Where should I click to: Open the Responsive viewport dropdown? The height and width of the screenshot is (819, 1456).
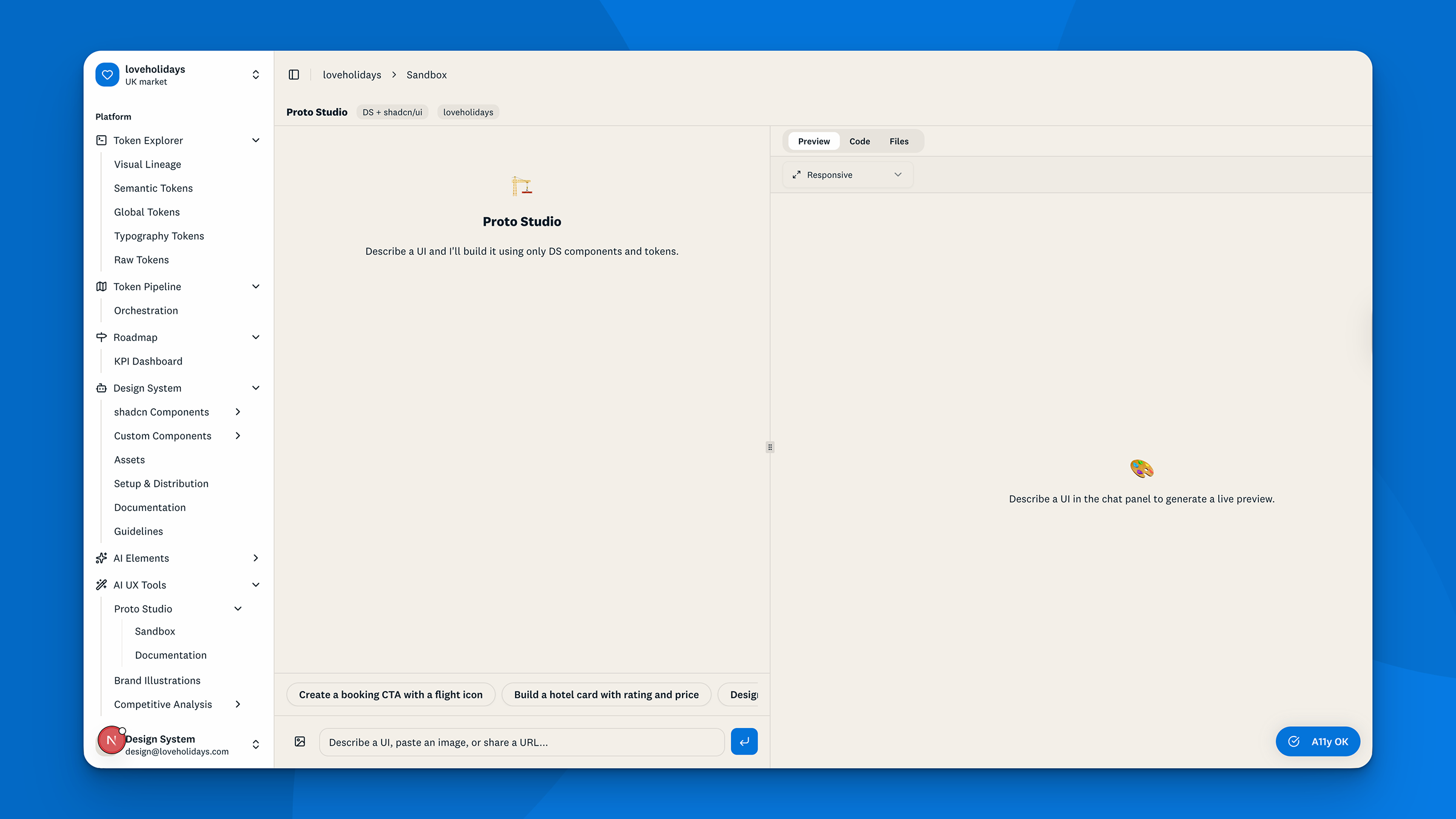pyautogui.click(x=848, y=175)
